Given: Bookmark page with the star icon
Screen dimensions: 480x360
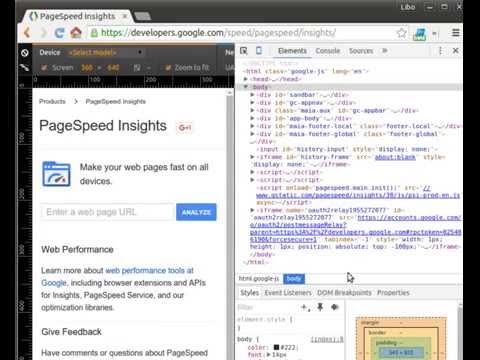Looking at the screenshot, I should tap(402, 33).
